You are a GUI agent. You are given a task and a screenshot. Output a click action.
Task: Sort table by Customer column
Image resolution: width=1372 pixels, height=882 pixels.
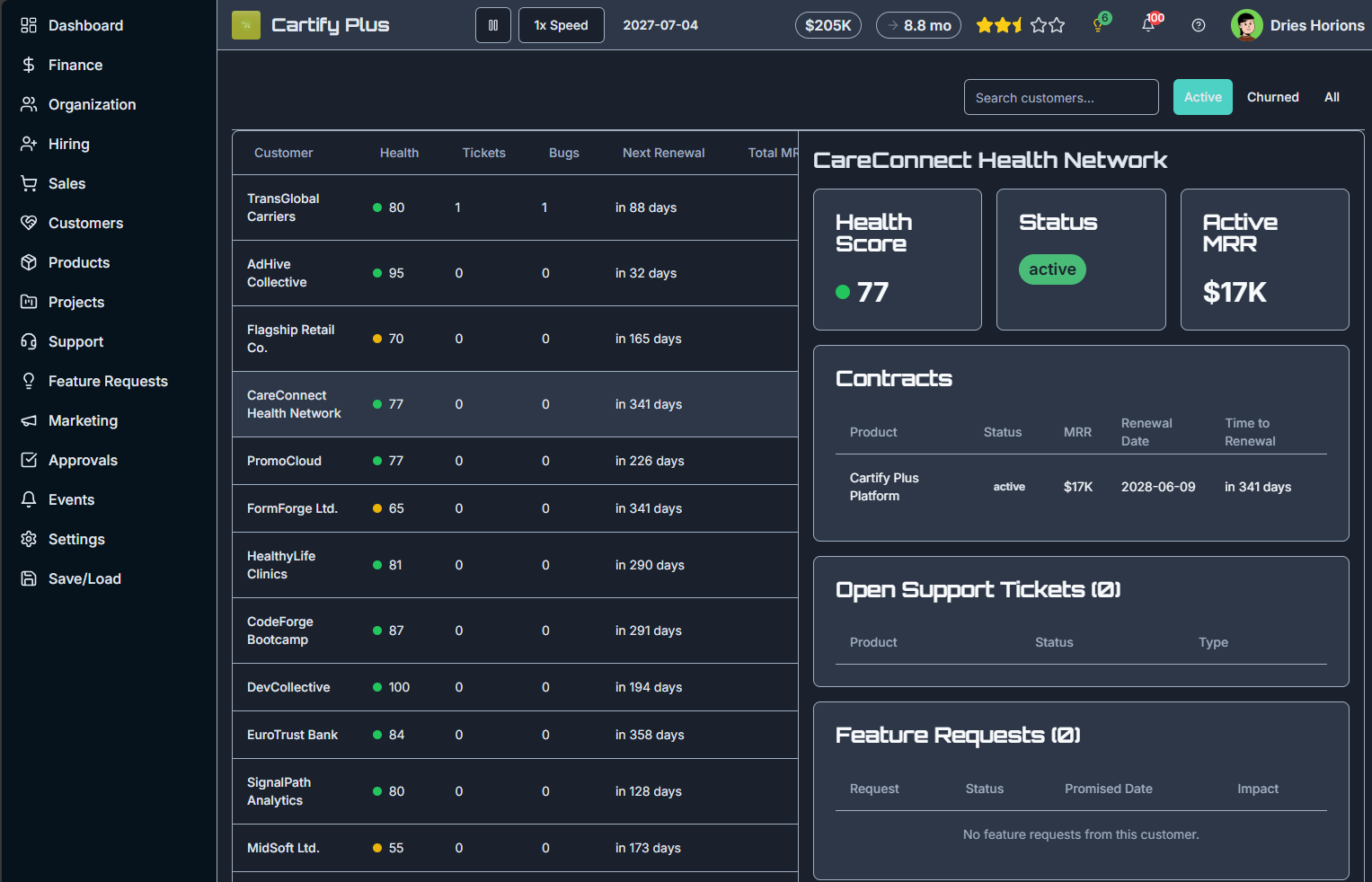(284, 153)
